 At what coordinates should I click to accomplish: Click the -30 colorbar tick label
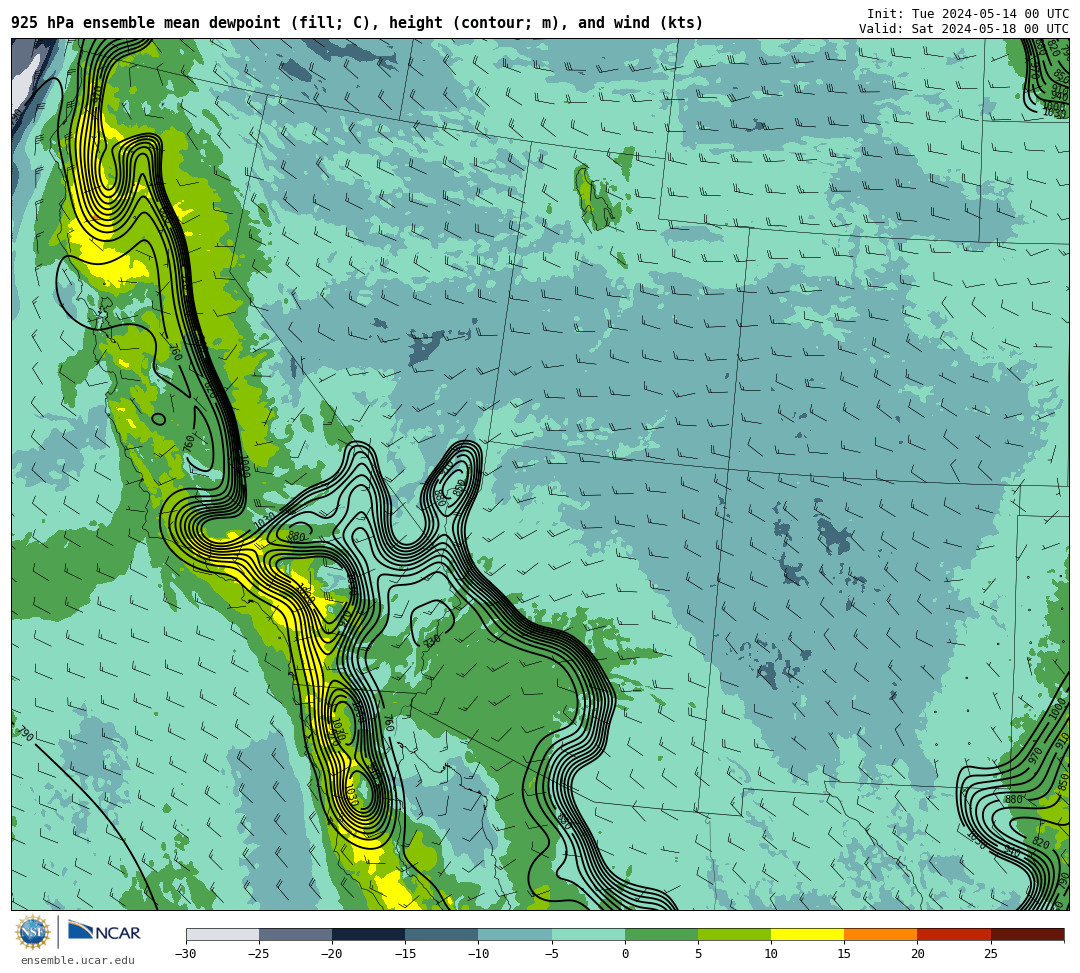coord(186,954)
